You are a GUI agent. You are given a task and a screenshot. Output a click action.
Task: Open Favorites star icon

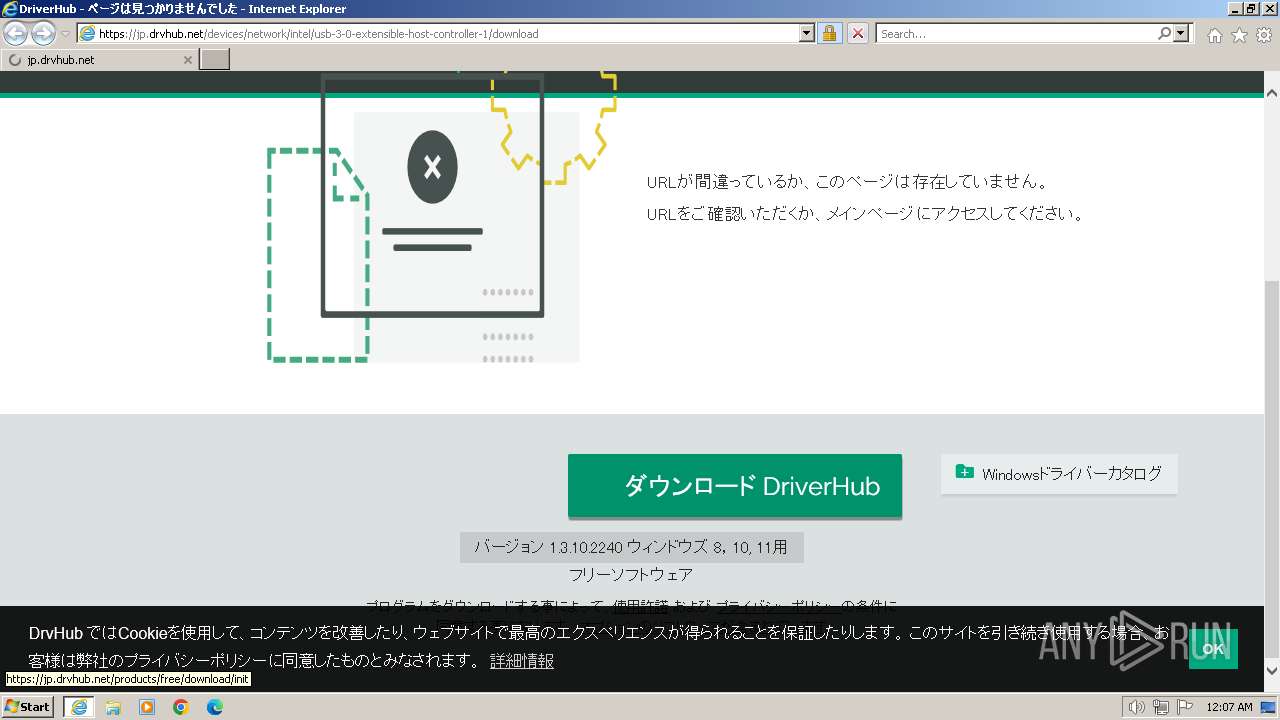click(x=1239, y=35)
